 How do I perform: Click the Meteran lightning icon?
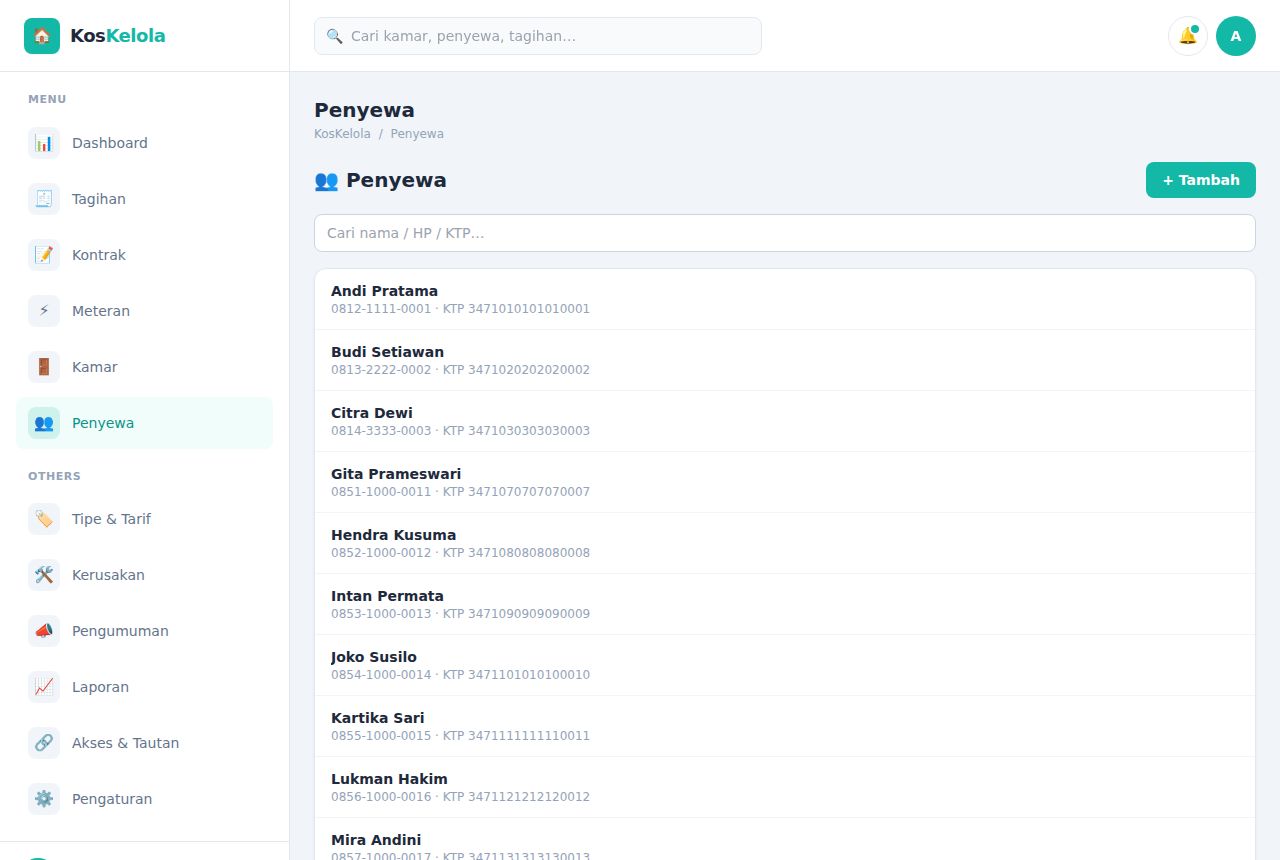(44, 311)
